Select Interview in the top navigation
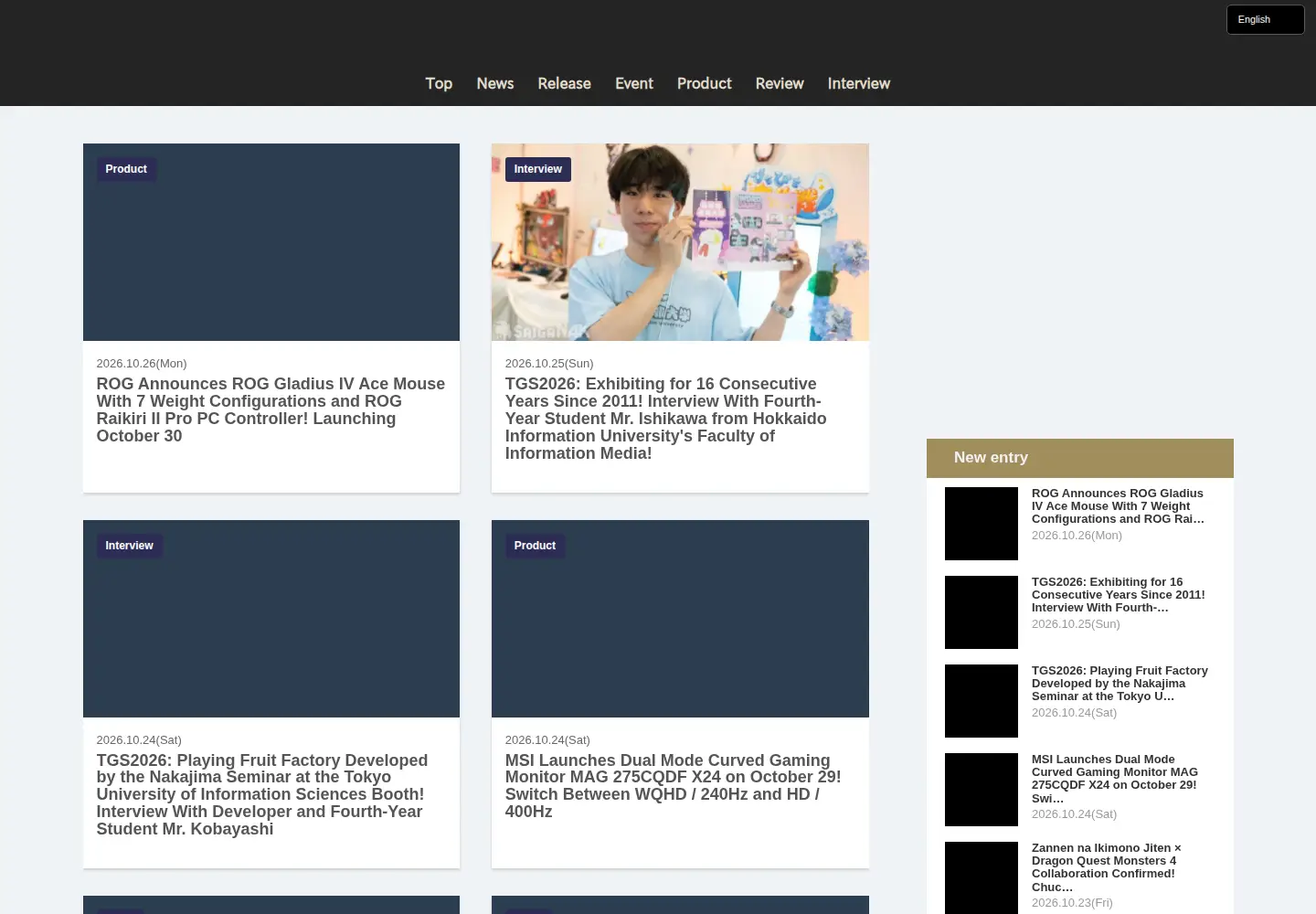This screenshot has height=914, width=1316. point(859,83)
